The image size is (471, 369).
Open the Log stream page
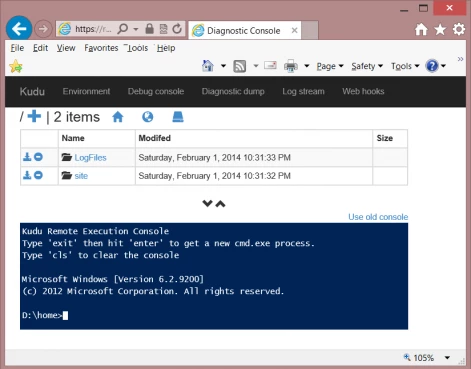point(303,91)
